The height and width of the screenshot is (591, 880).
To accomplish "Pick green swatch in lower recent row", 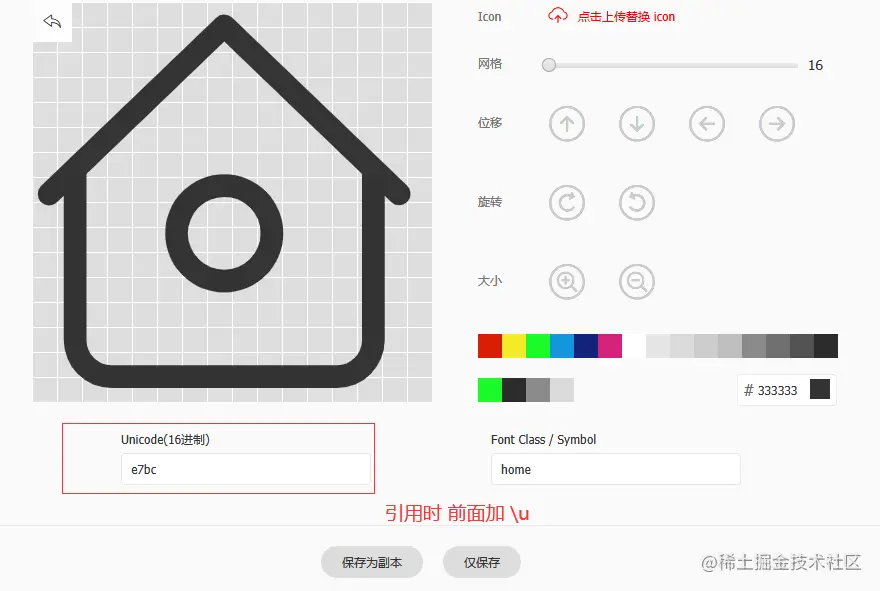I will 490,390.
